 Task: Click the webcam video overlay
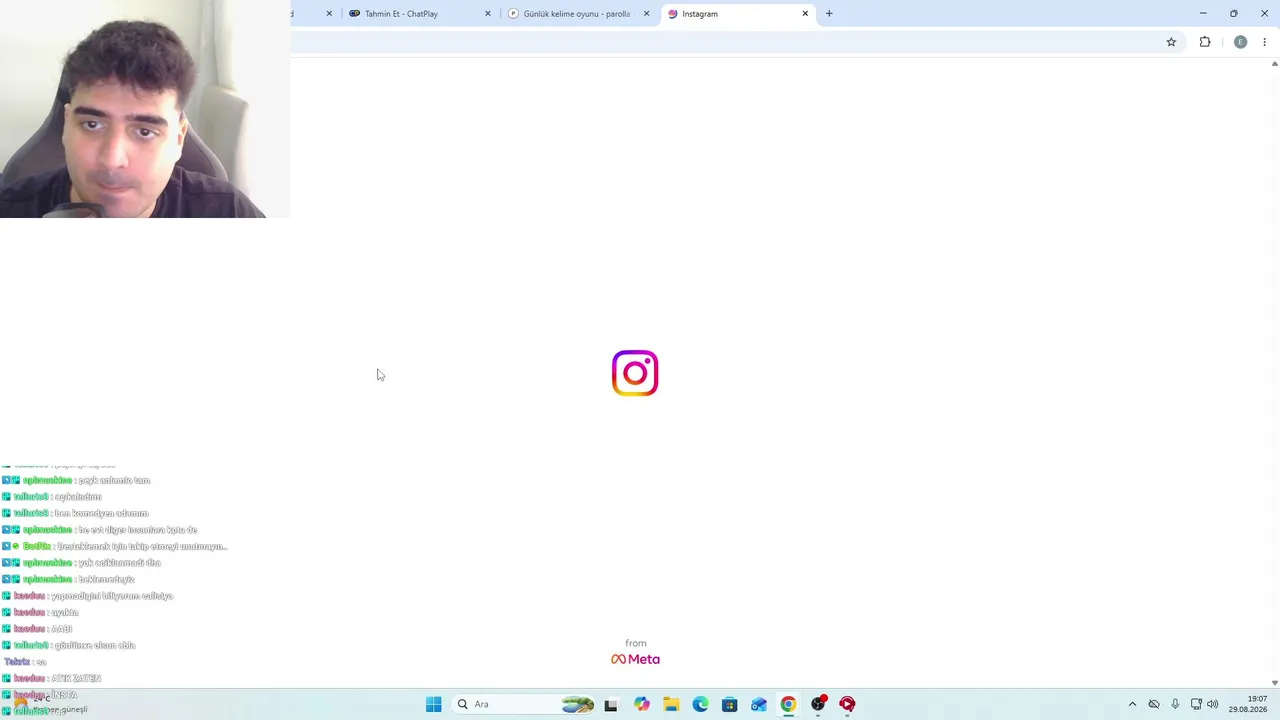(x=145, y=109)
